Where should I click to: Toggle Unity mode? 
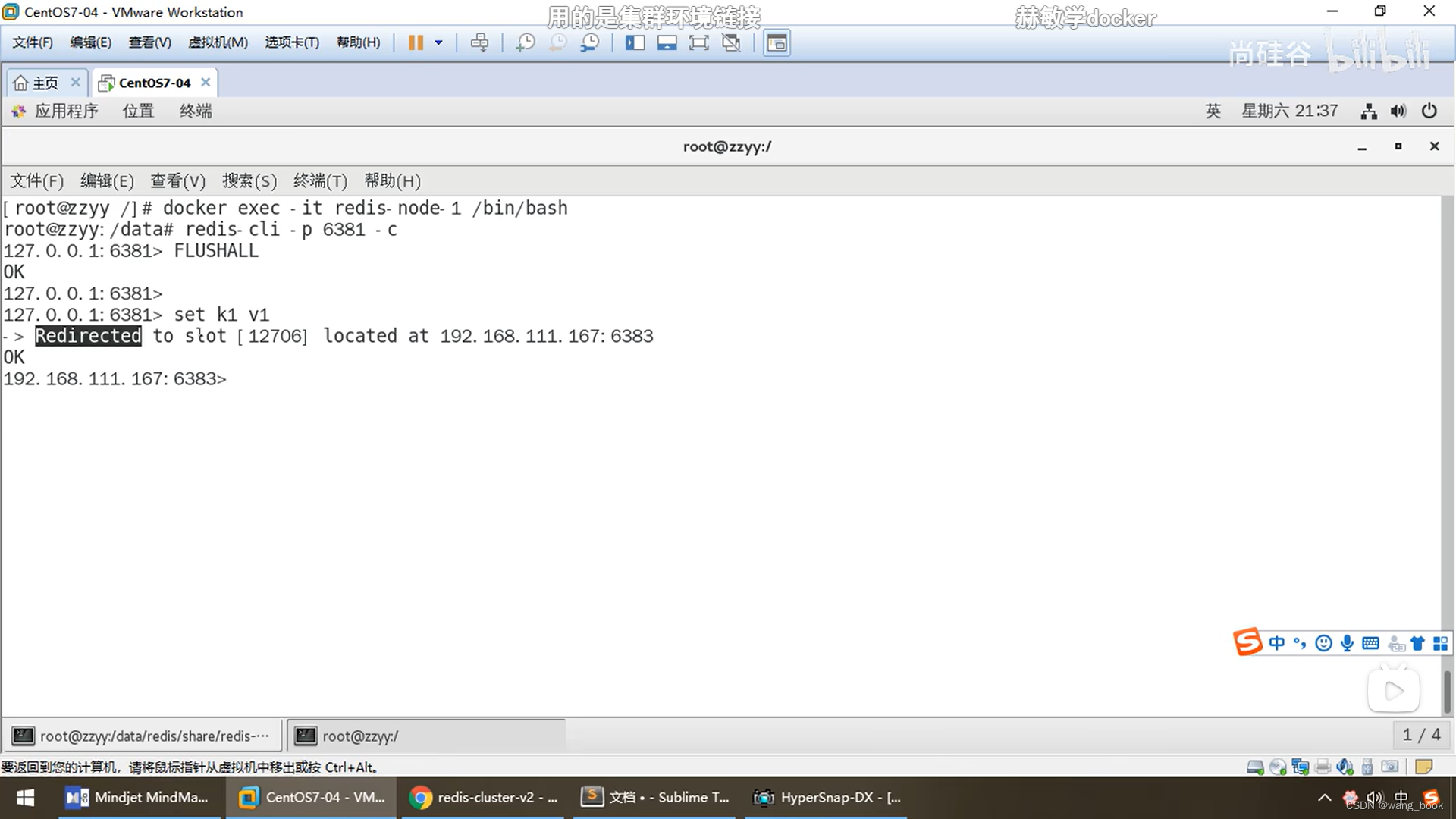point(731,42)
